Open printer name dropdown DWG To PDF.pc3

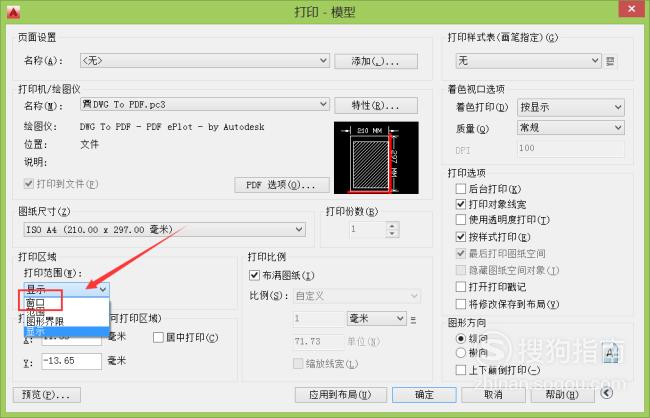[x=205, y=104]
